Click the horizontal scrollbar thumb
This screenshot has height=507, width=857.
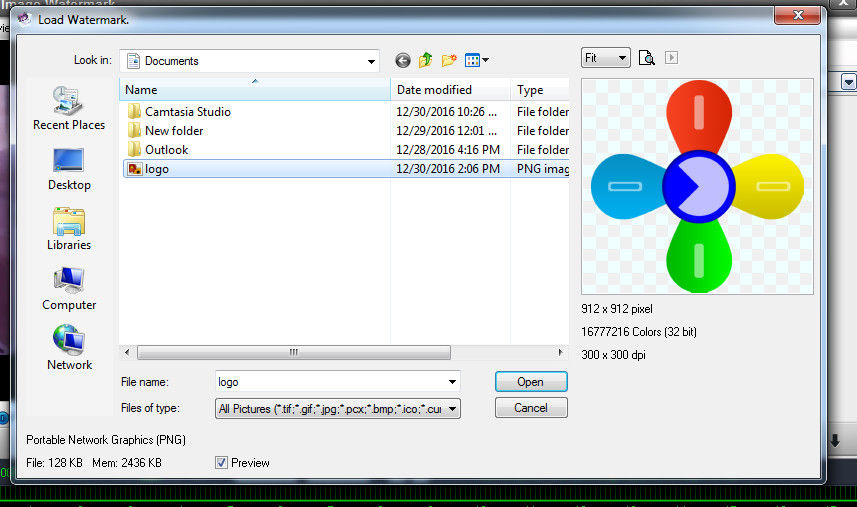click(294, 352)
